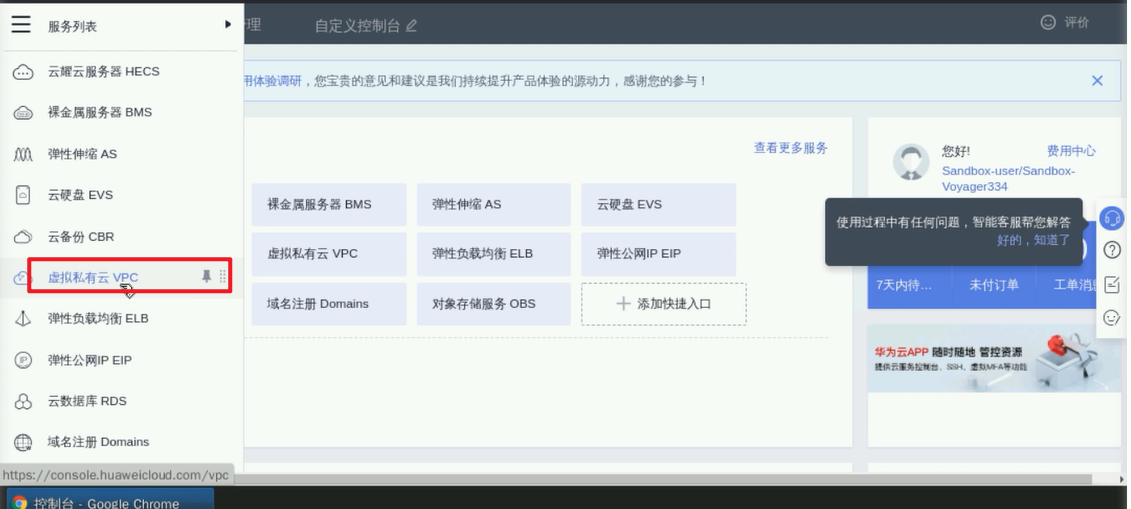The image size is (1131, 509).
Task: Open 云数据库 RDS in sidebar
Action: tap(87, 402)
